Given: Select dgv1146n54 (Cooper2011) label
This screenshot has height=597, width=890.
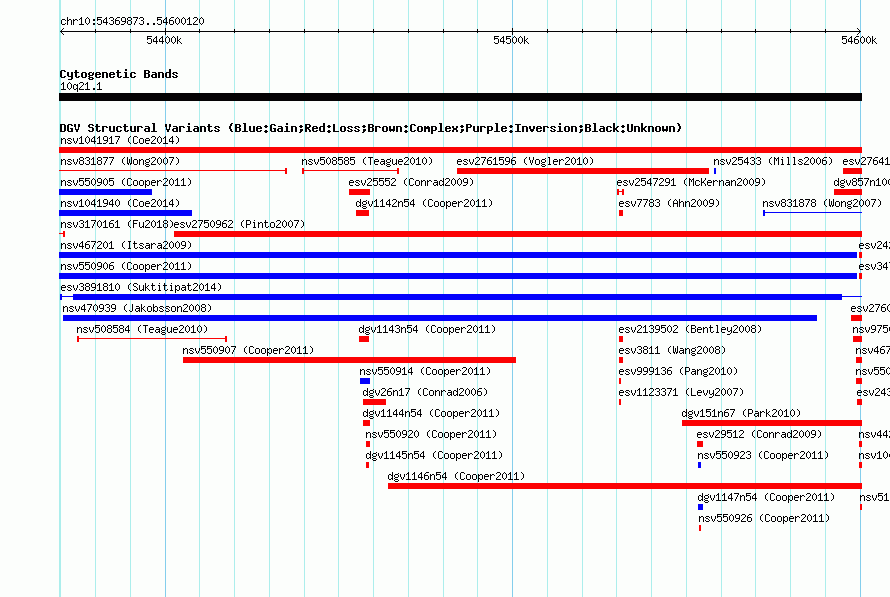Looking at the screenshot, I should coord(456,476).
